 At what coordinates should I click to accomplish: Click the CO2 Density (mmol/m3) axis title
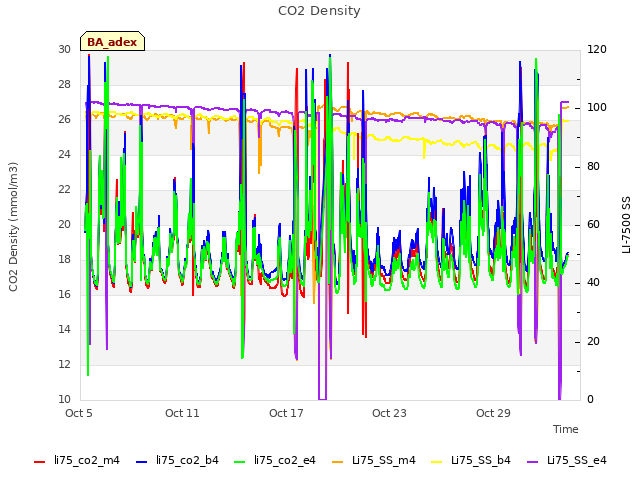pos(13,227)
